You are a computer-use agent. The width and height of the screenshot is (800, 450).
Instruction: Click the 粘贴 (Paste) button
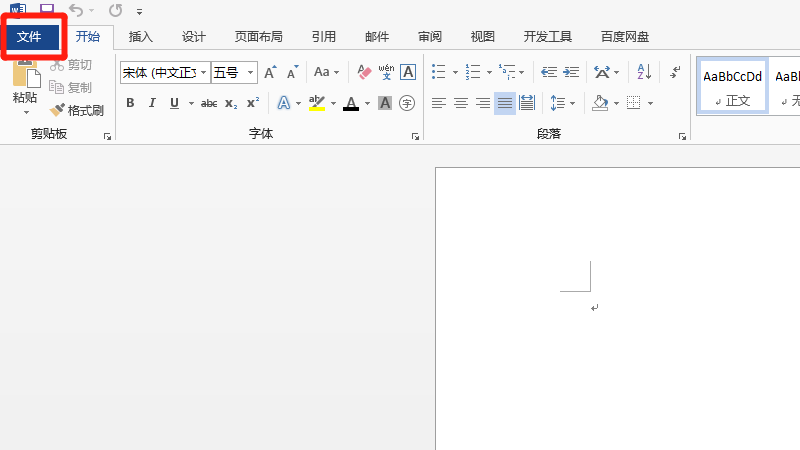pyautogui.click(x=25, y=85)
